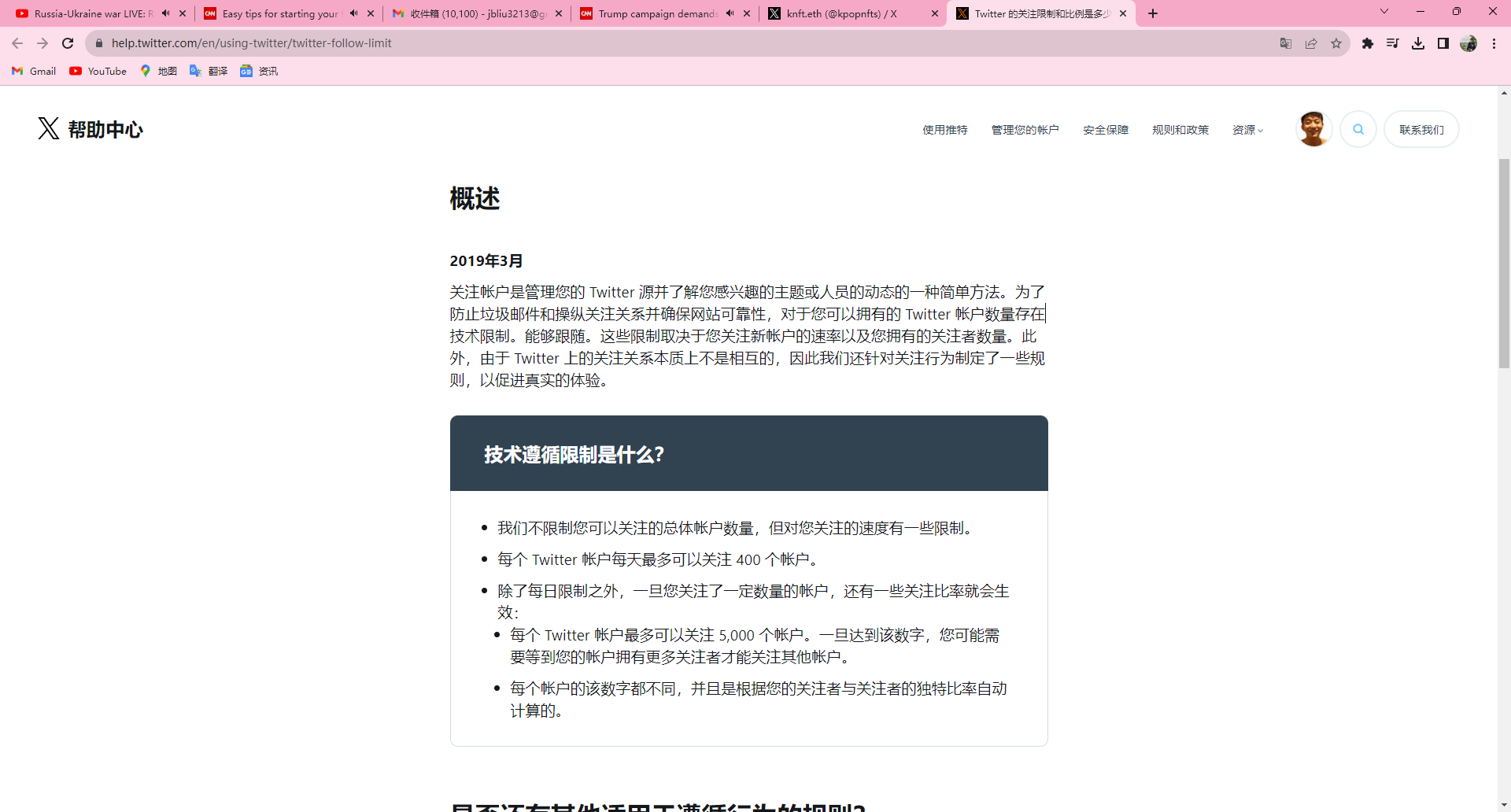Open the 规则和政策 menu item
This screenshot has height=812, width=1511.
[x=1180, y=130]
